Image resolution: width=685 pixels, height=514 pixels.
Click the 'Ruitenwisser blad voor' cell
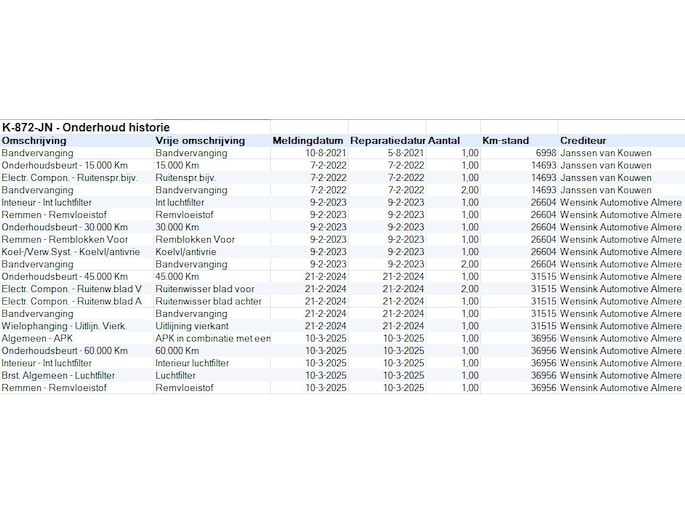pos(205,289)
